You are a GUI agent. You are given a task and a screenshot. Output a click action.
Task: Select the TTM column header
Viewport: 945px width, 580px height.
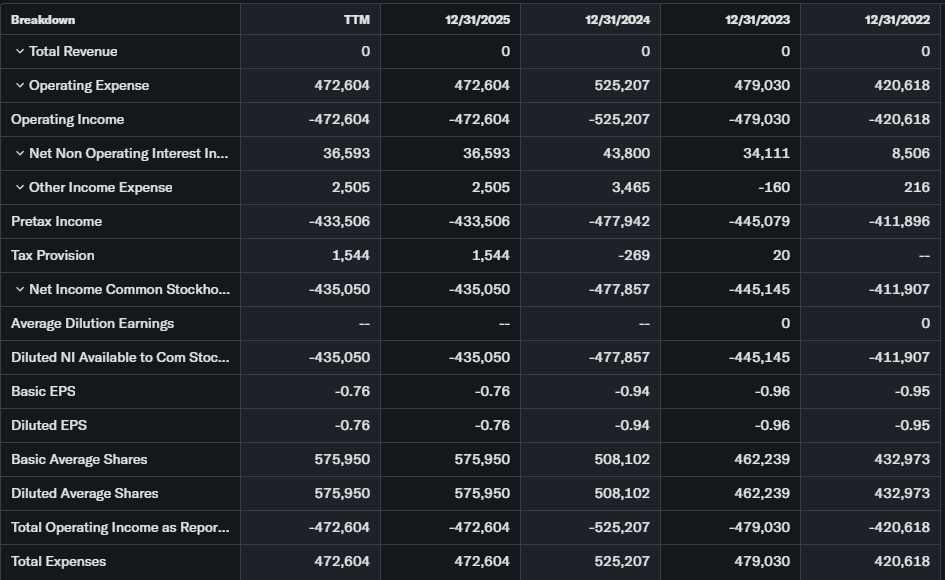pyautogui.click(x=356, y=20)
